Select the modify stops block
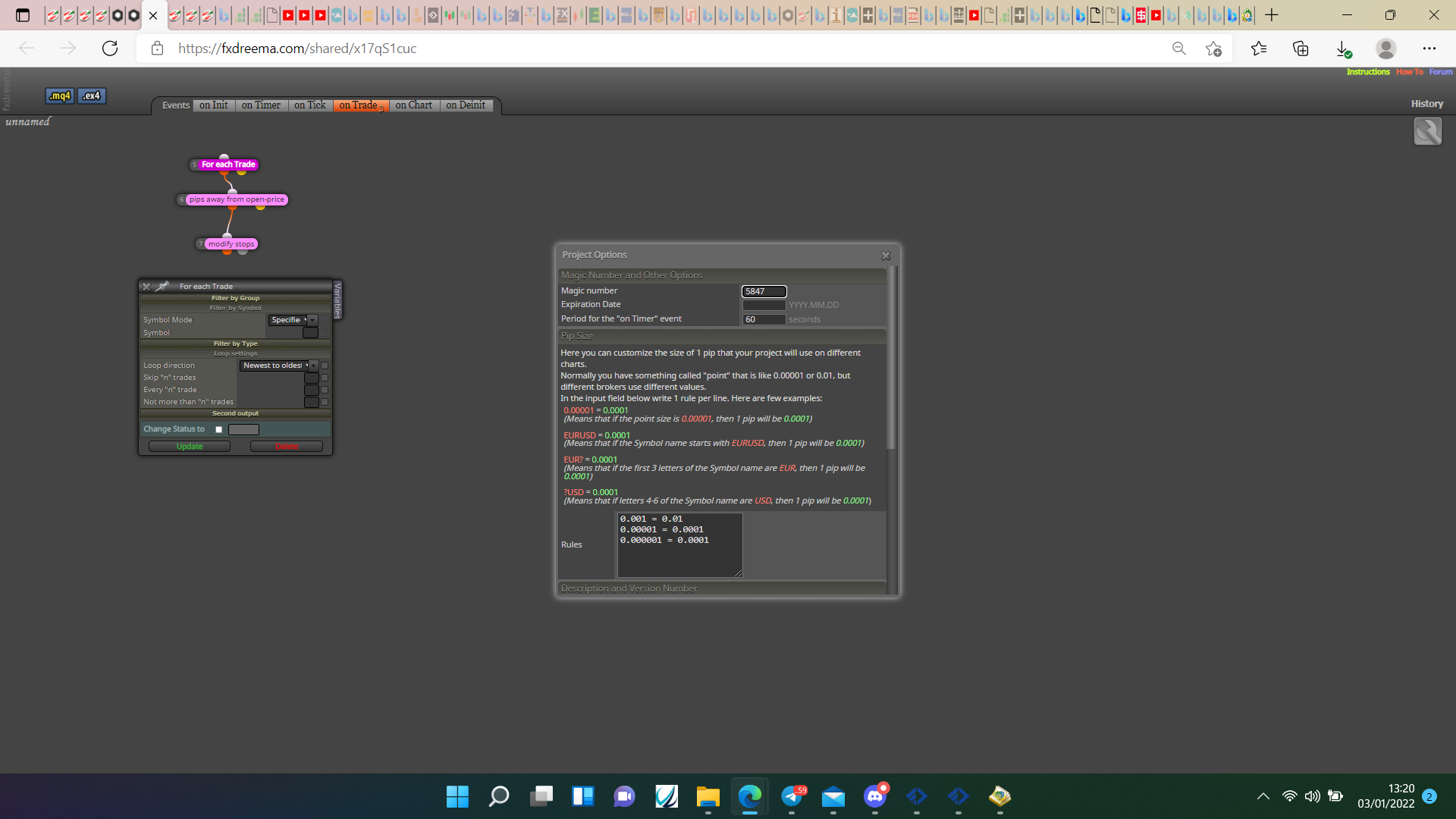 coord(231,244)
